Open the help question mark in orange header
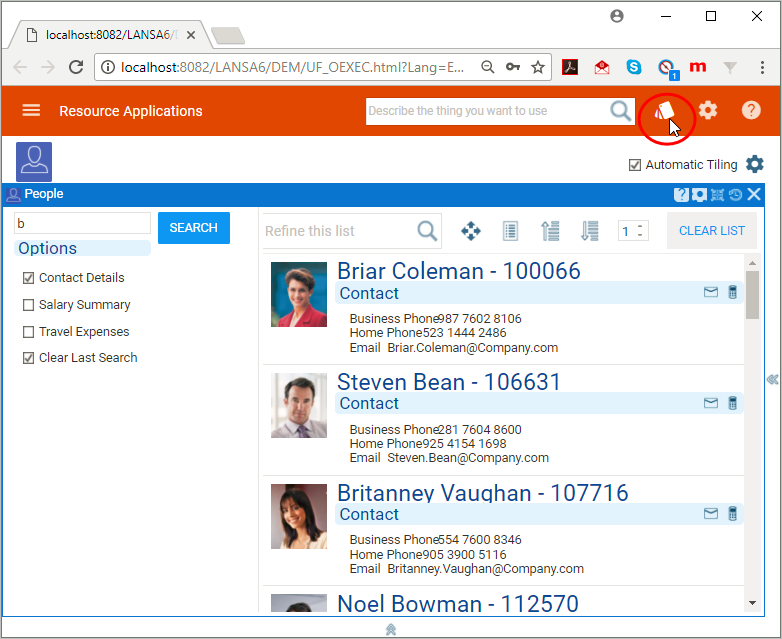The image size is (782, 639). (751, 110)
